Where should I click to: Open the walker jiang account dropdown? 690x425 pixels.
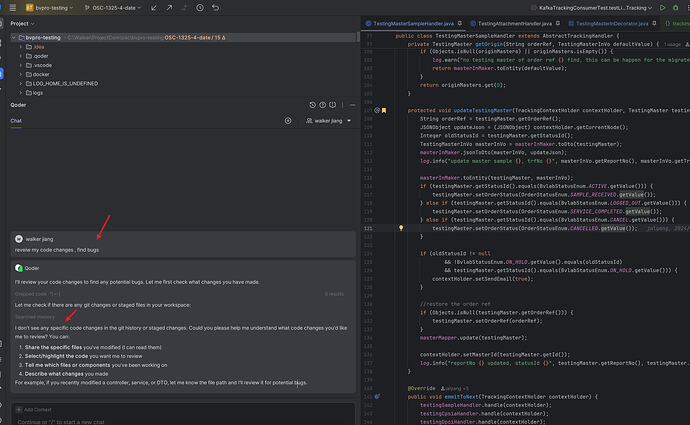point(329,121)
